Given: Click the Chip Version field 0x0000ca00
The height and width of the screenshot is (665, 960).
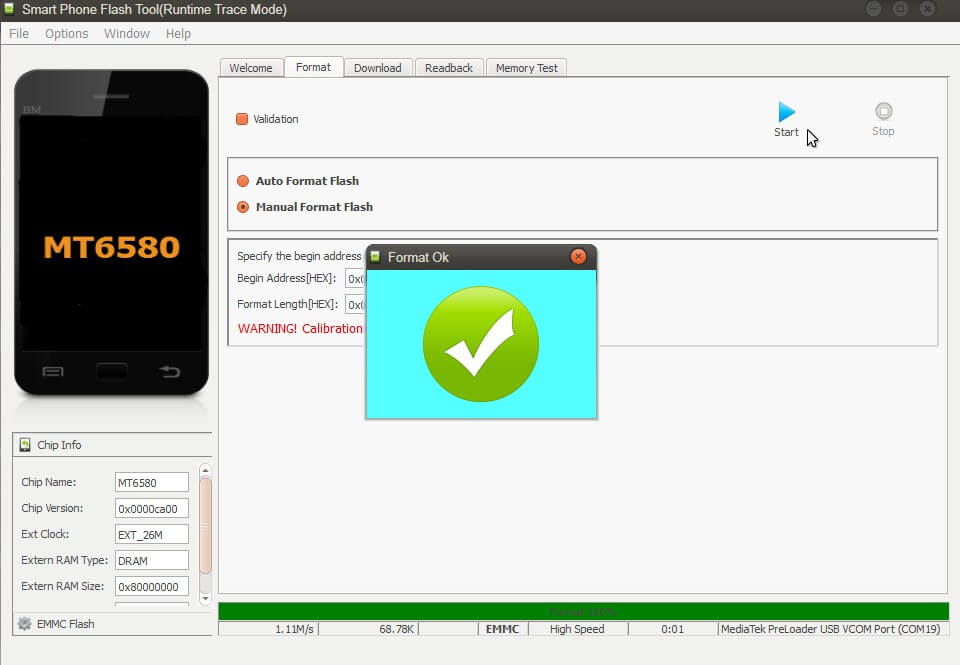Looking at the screenshot, I should [152, 508].
